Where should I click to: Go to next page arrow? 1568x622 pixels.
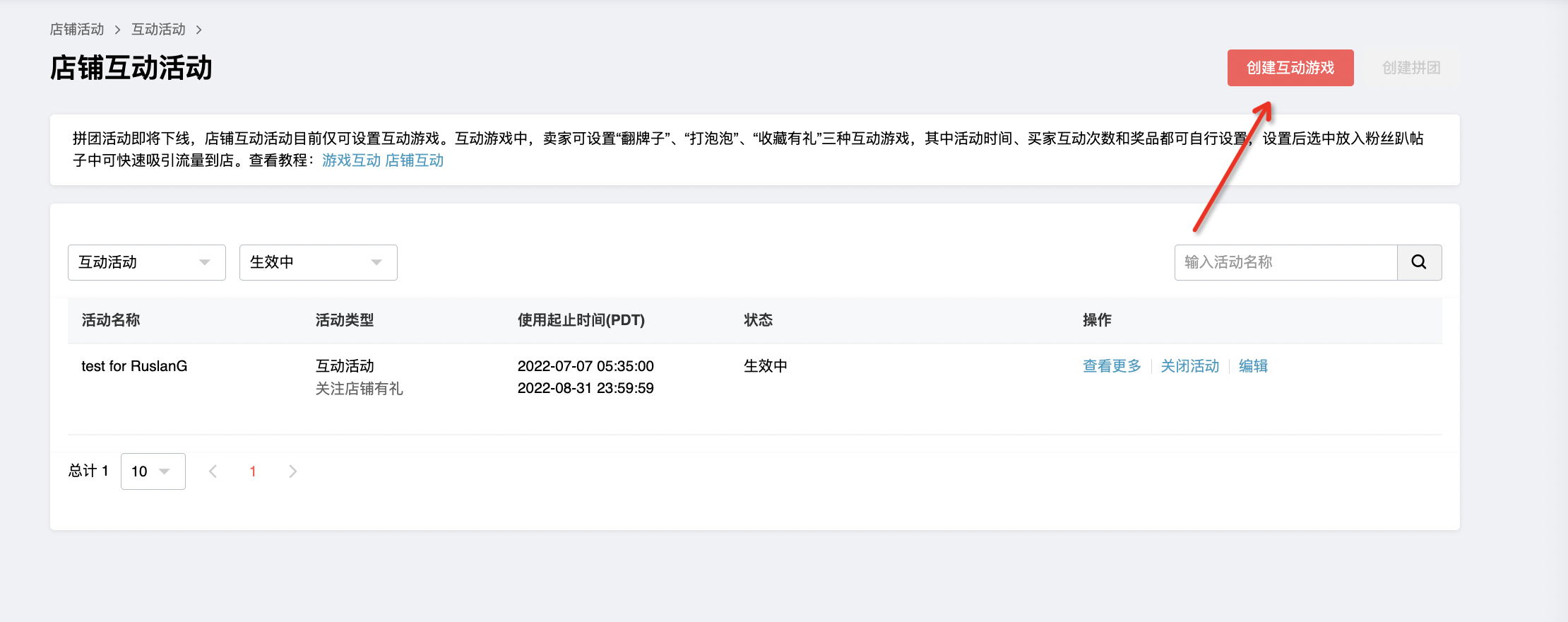click(x=293, y=471)
